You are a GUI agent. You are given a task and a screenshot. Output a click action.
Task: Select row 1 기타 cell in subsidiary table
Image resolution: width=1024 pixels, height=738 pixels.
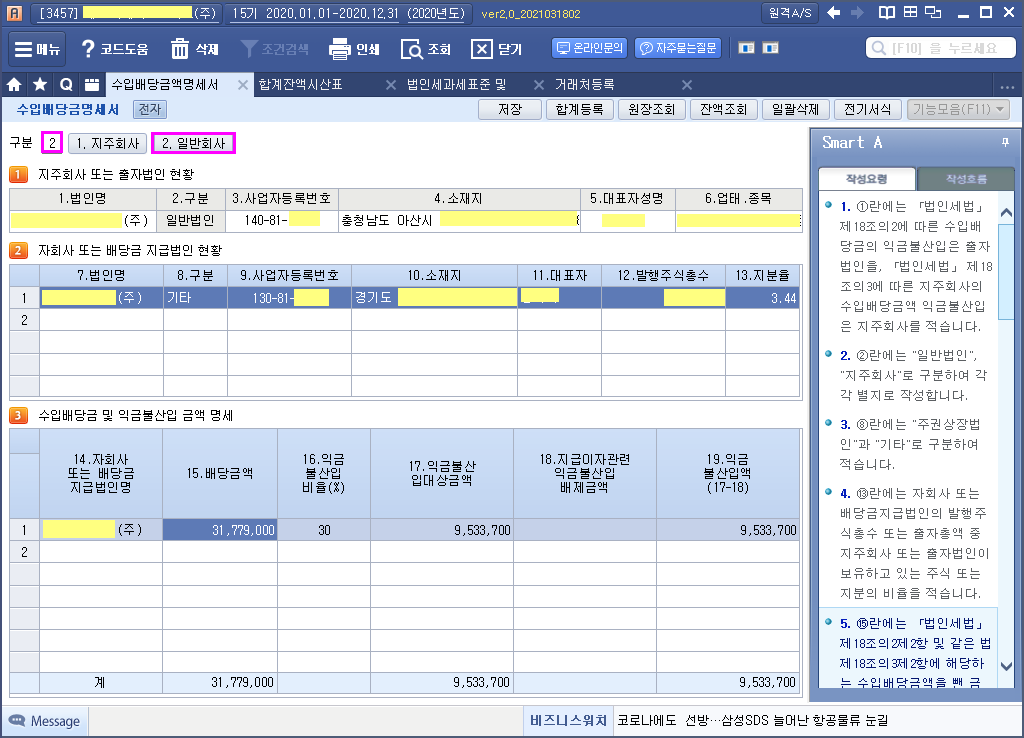click(195, 298)
